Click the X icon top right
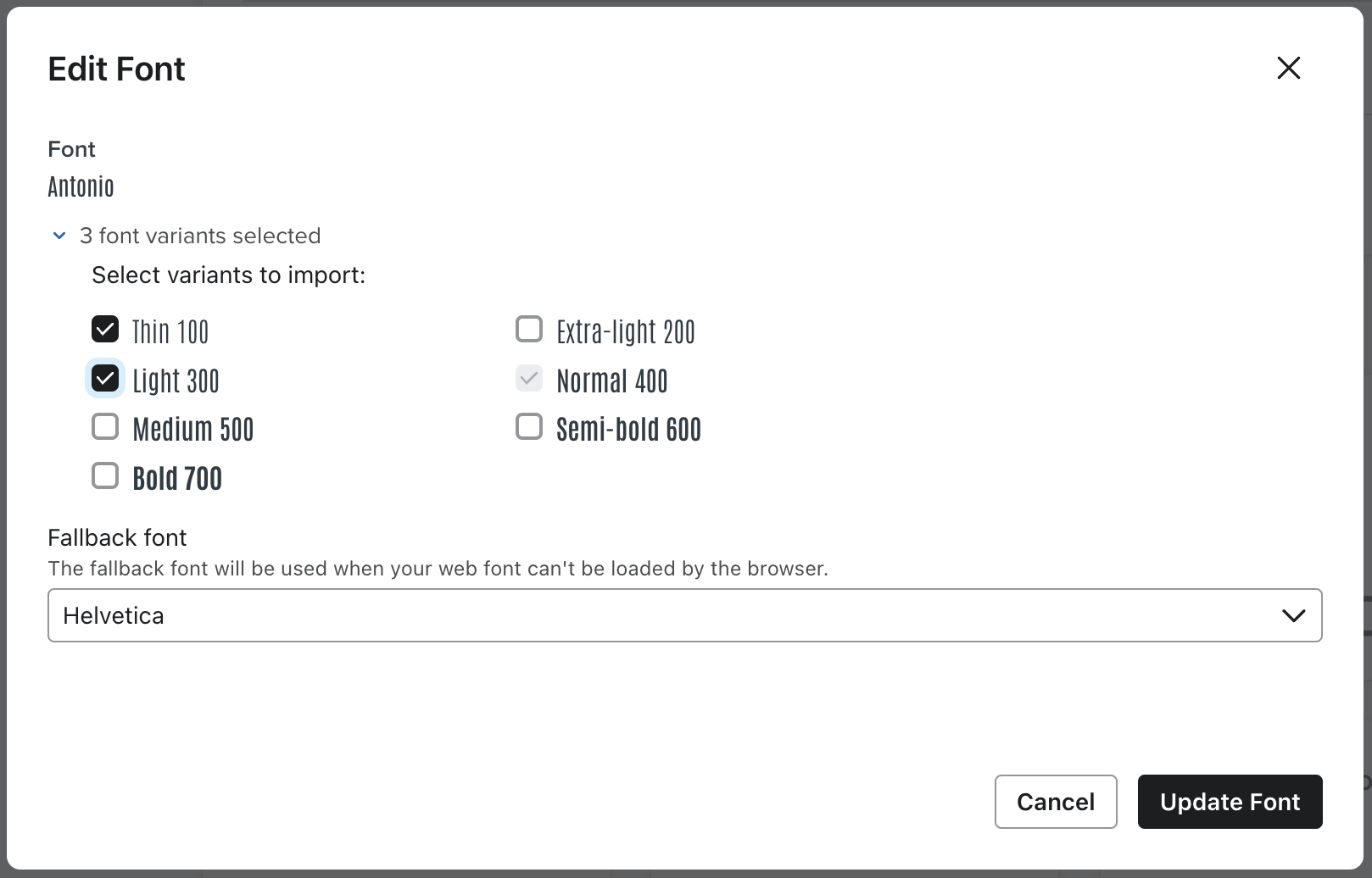1372x878 pixels. [1288, 68]
